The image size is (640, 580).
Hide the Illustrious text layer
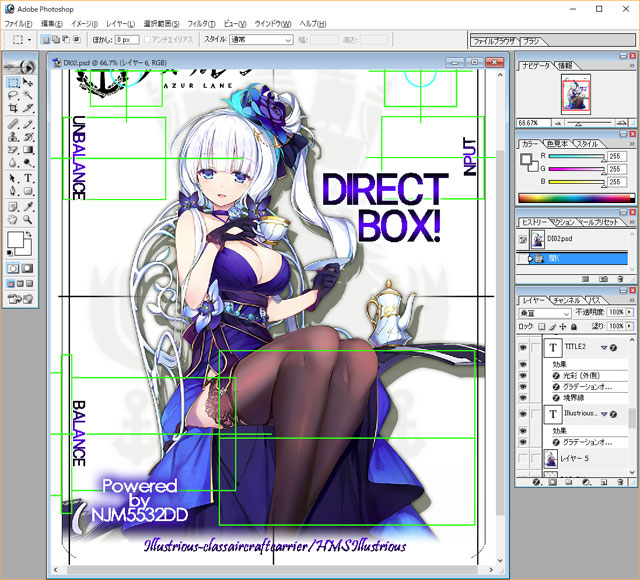[523, 414]
